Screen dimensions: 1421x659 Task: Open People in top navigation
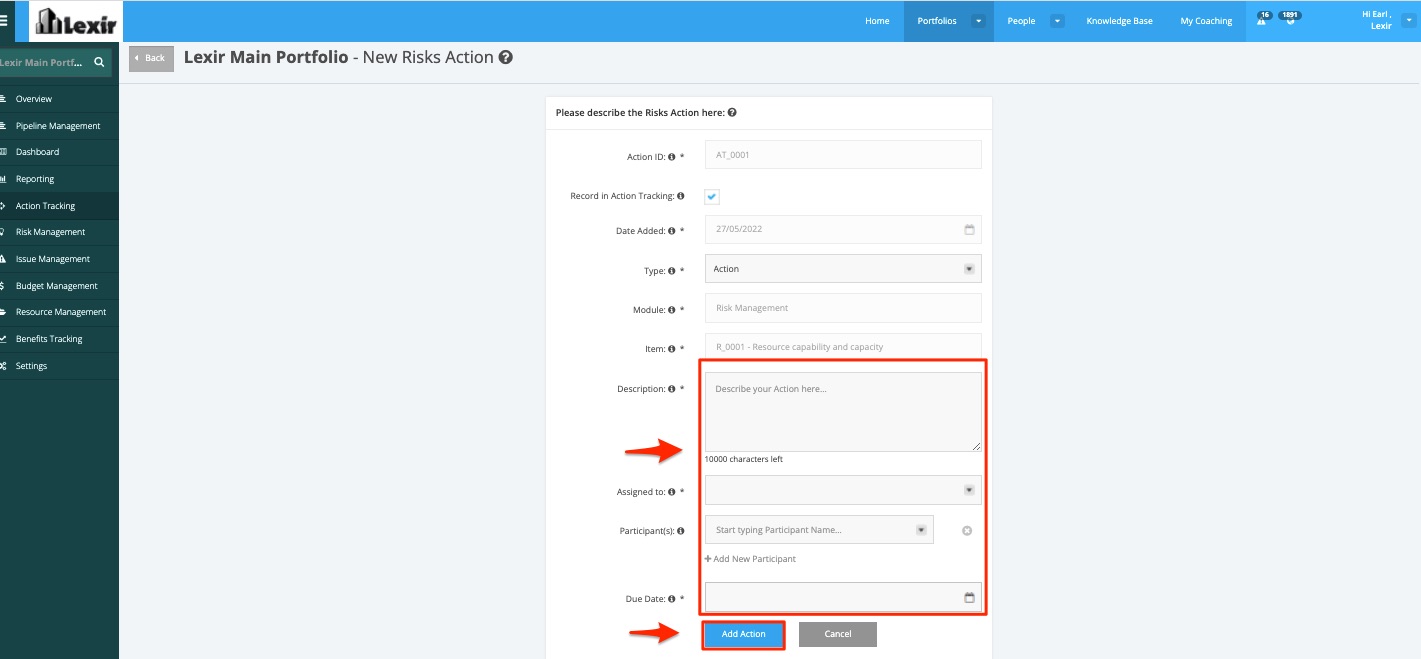point(1021,21)
